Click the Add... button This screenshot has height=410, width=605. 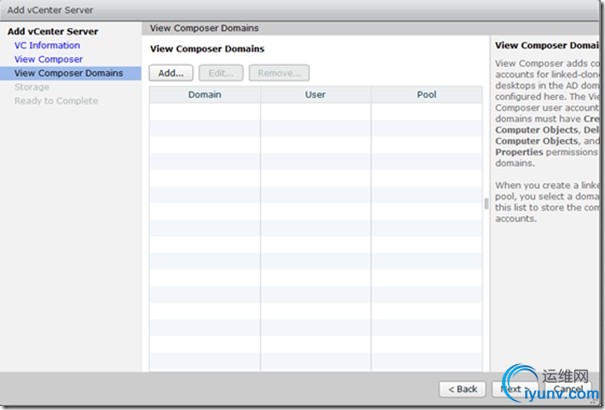coord(171,73)
